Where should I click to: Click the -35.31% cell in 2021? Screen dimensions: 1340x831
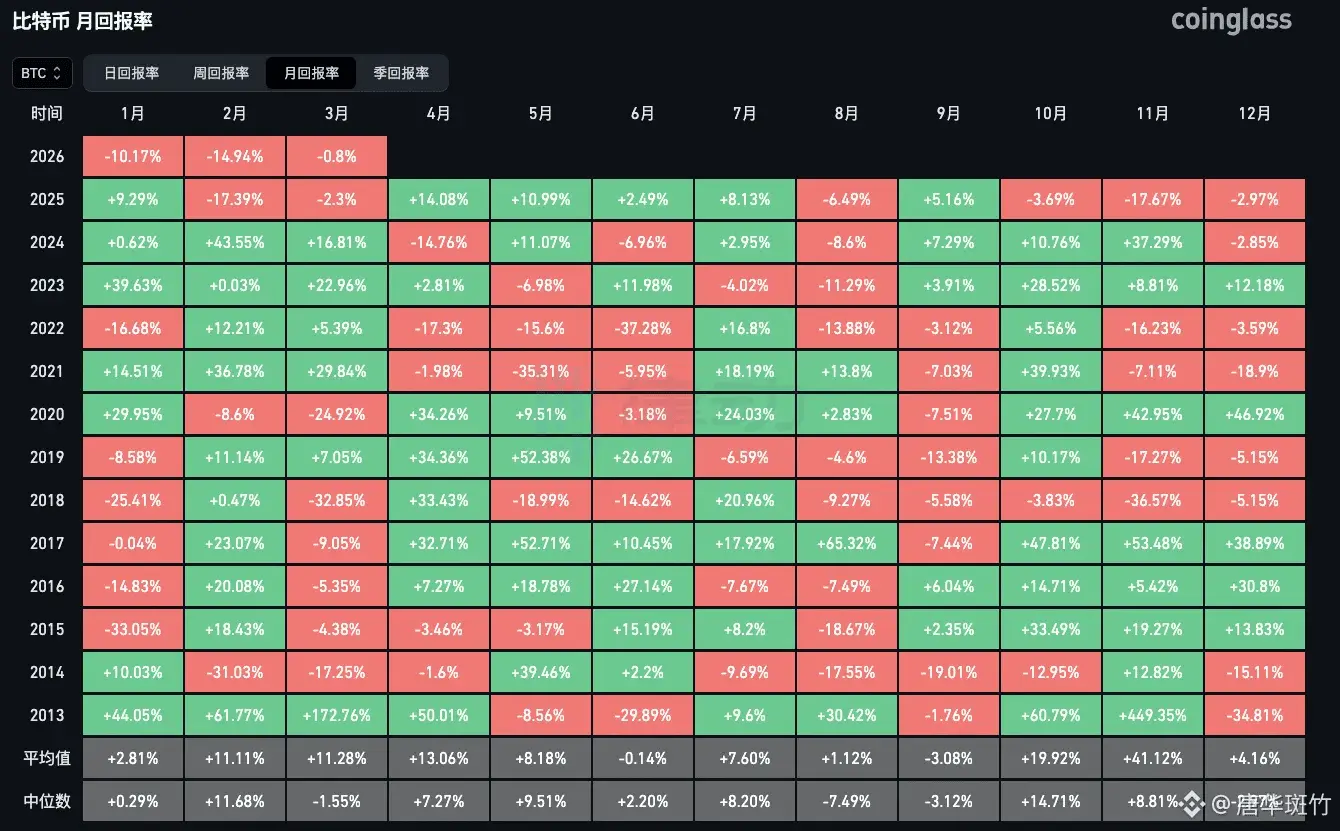[x=541, y=371]
